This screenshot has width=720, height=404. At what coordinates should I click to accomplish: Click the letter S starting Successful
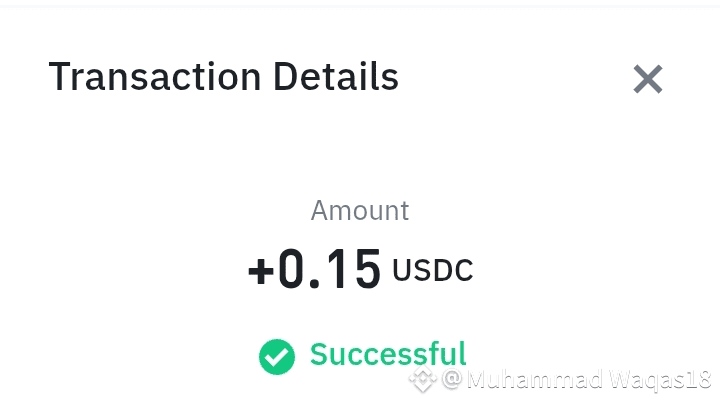coord(320,354)
